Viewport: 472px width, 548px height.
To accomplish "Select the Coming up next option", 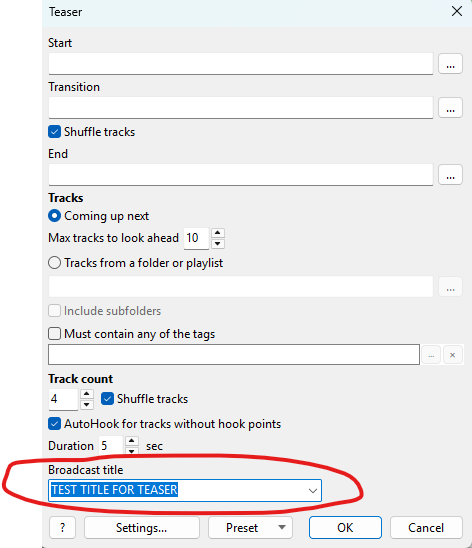I will (55, 216).
